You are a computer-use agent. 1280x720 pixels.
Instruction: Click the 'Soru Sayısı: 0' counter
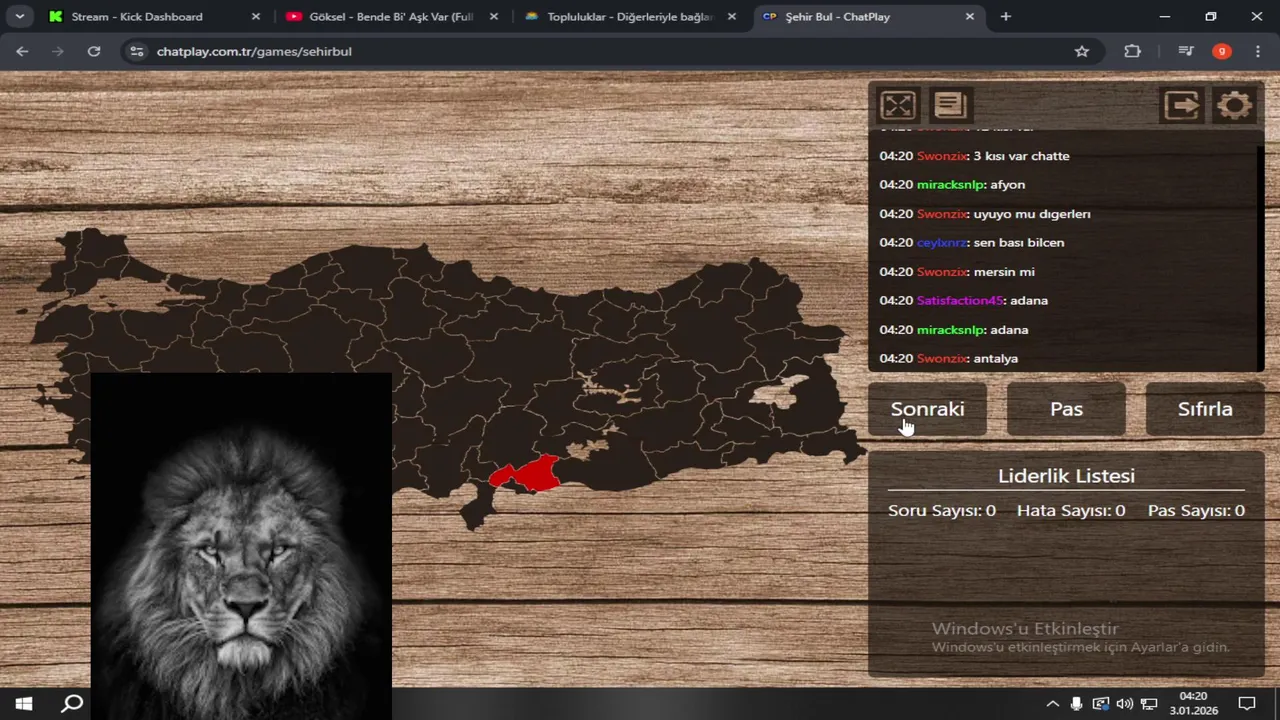point(942,511)
